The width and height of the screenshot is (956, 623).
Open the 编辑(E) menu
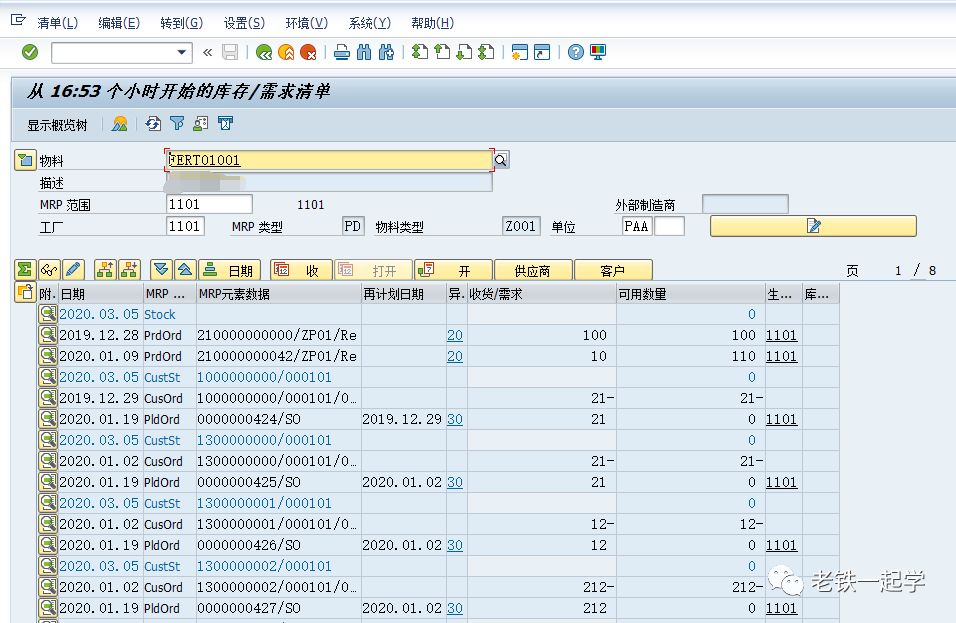(x=119, y=23)
